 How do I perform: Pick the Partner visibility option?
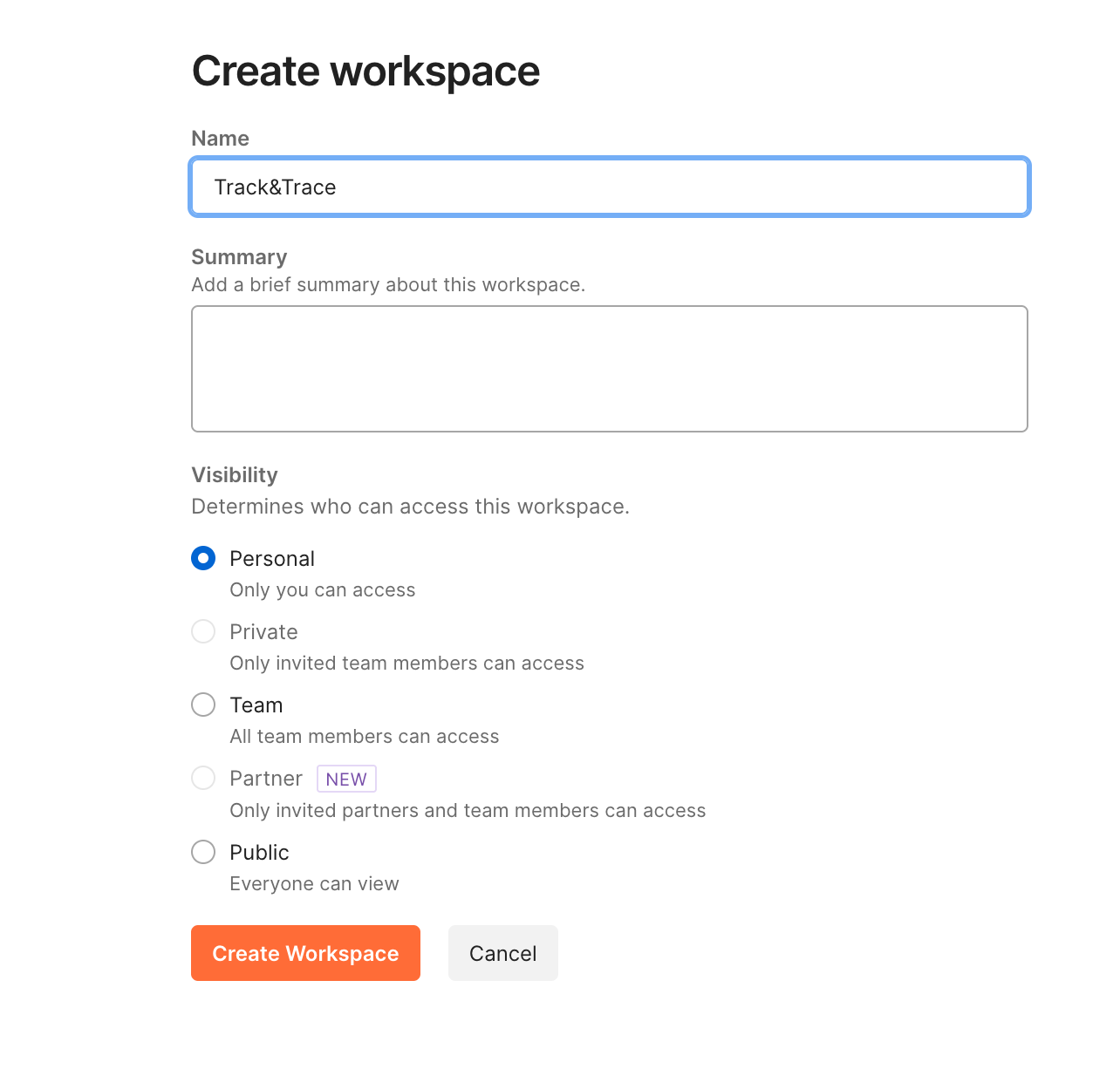click(x=202, y=778)
